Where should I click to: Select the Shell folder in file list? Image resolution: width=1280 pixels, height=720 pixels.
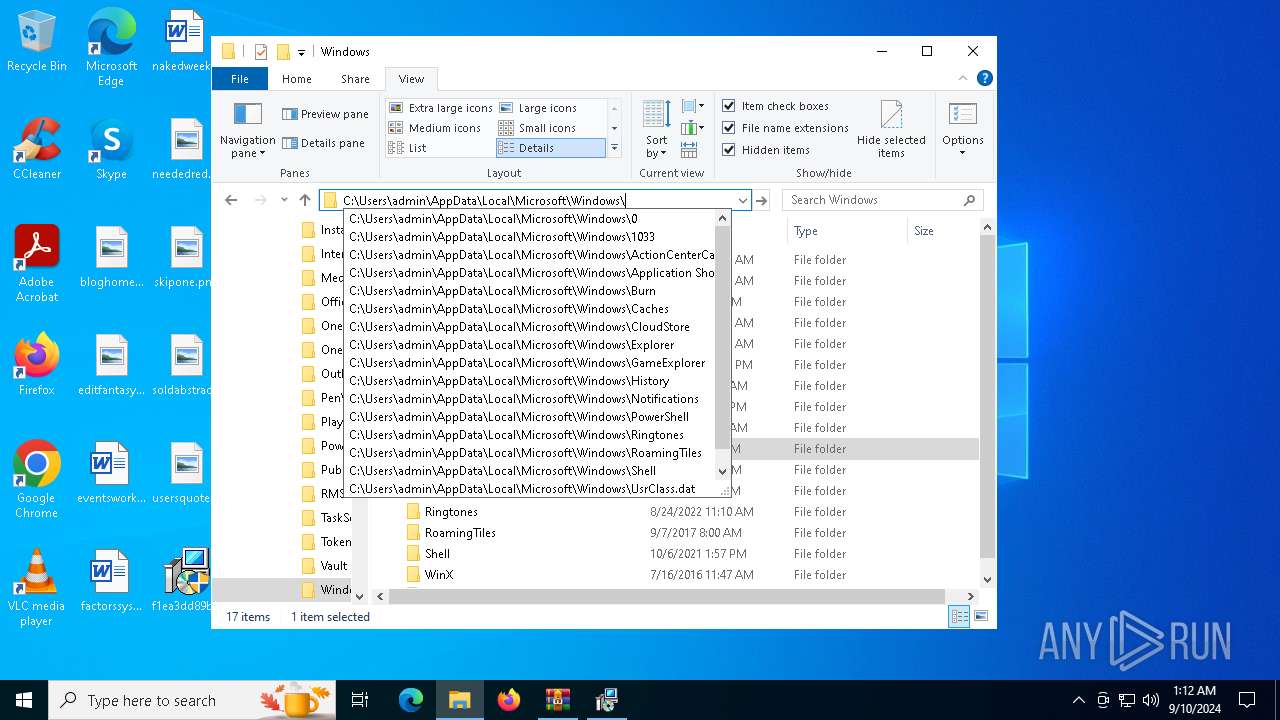[675, 554]
